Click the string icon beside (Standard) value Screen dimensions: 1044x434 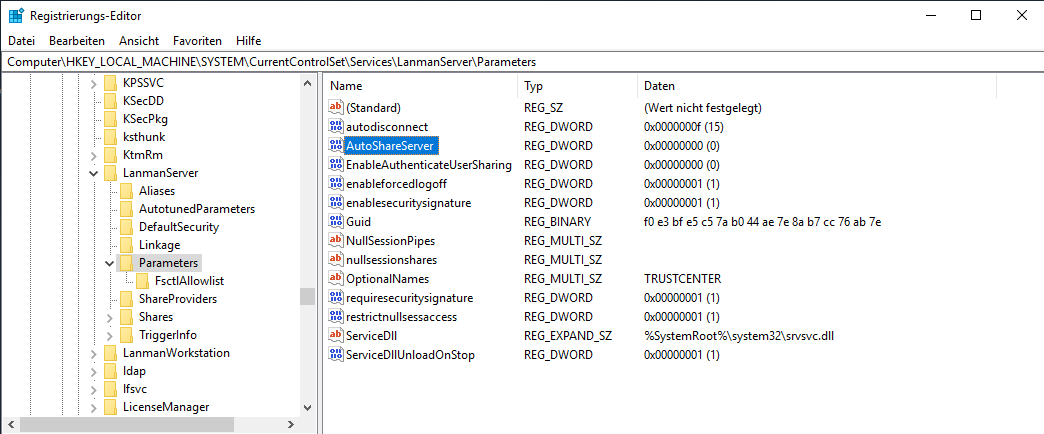coord(336,108)
